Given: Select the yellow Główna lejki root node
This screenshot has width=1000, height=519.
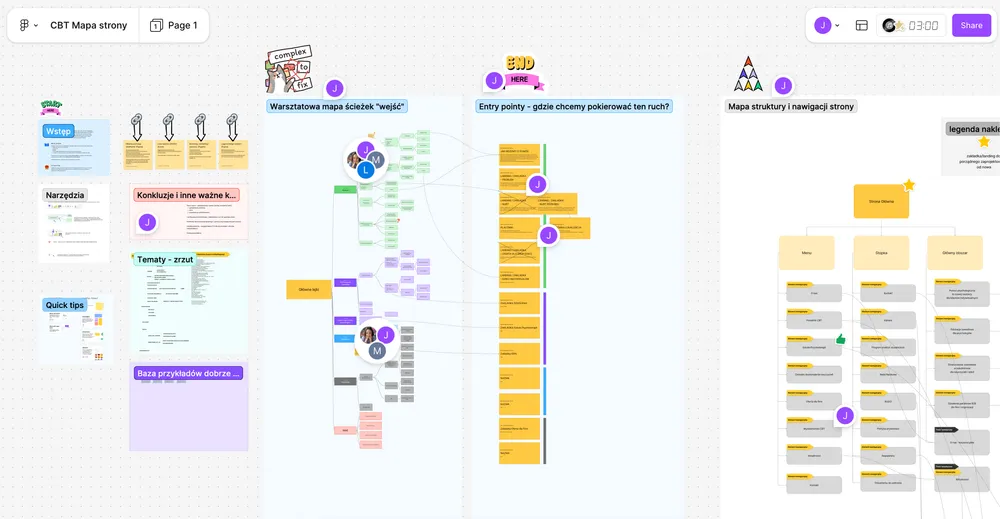Looking at the screenshot, I should (x=309, y=289).
